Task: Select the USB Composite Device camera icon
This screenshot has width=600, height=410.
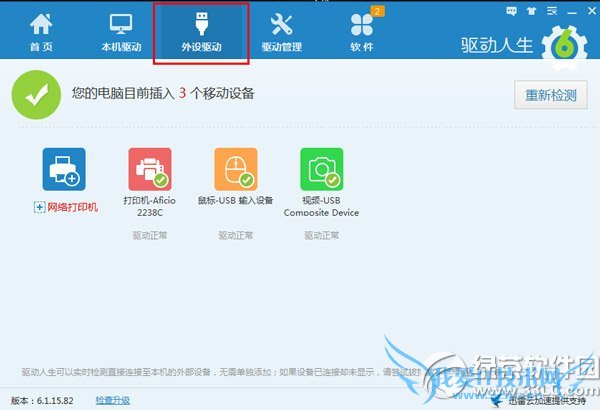Action: pyautogui.click(x=321, y=169)
